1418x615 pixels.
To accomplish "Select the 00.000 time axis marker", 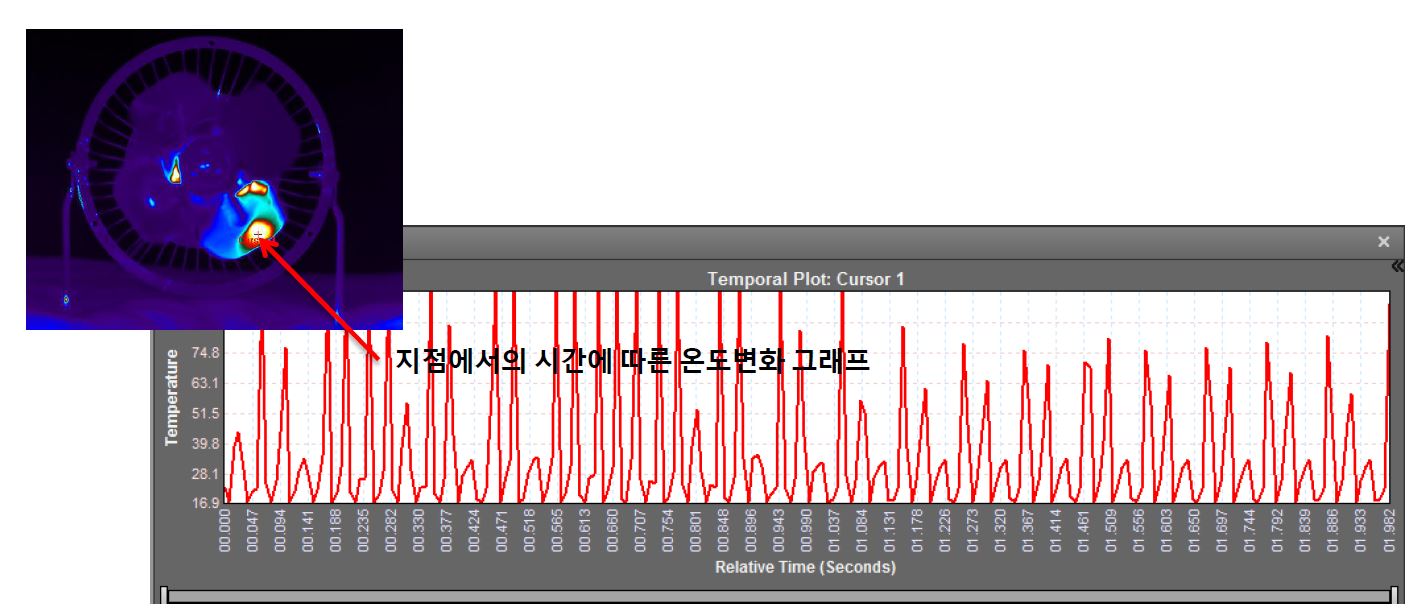I will pos(225,530).
